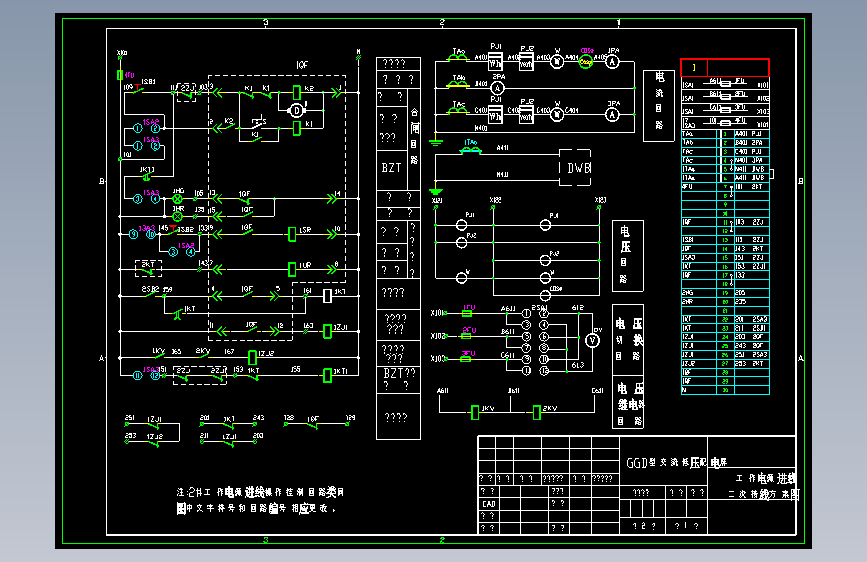Select the 1KTJ contact symbol
Viewport: 867px width, 562px height.
click(147, 176)
